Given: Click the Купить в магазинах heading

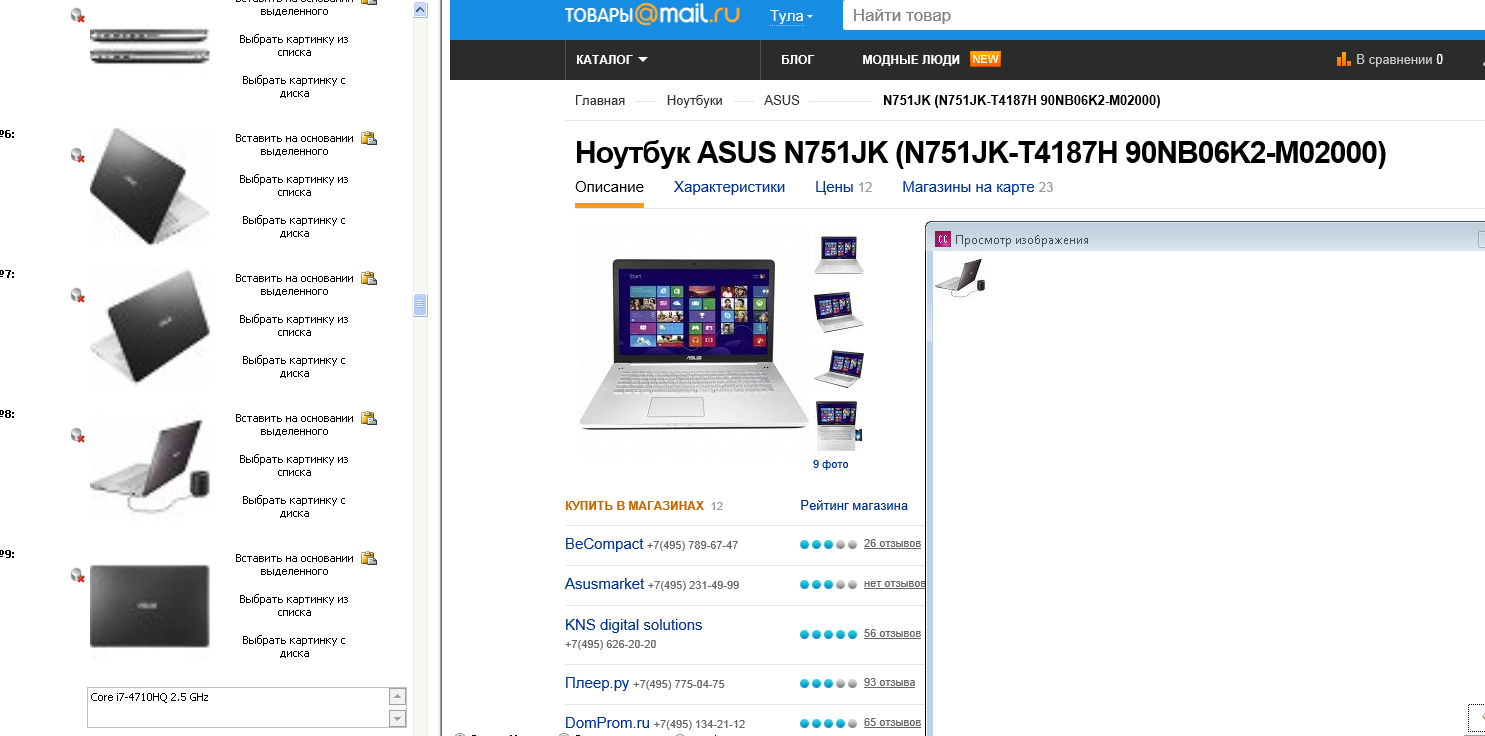Looking at the screenshot, I should [x=634, y=506].
